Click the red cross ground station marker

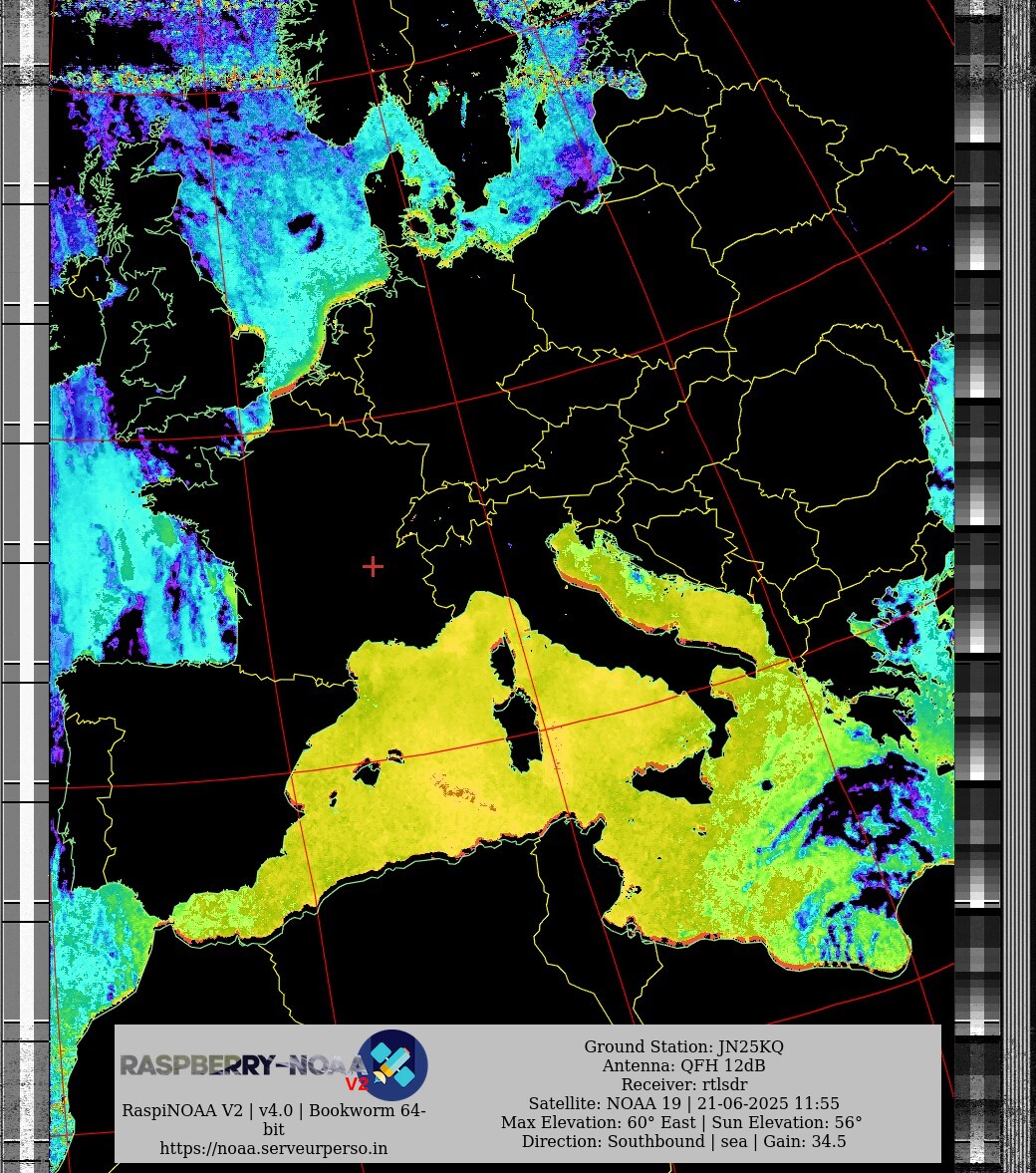tap(373, 566)
